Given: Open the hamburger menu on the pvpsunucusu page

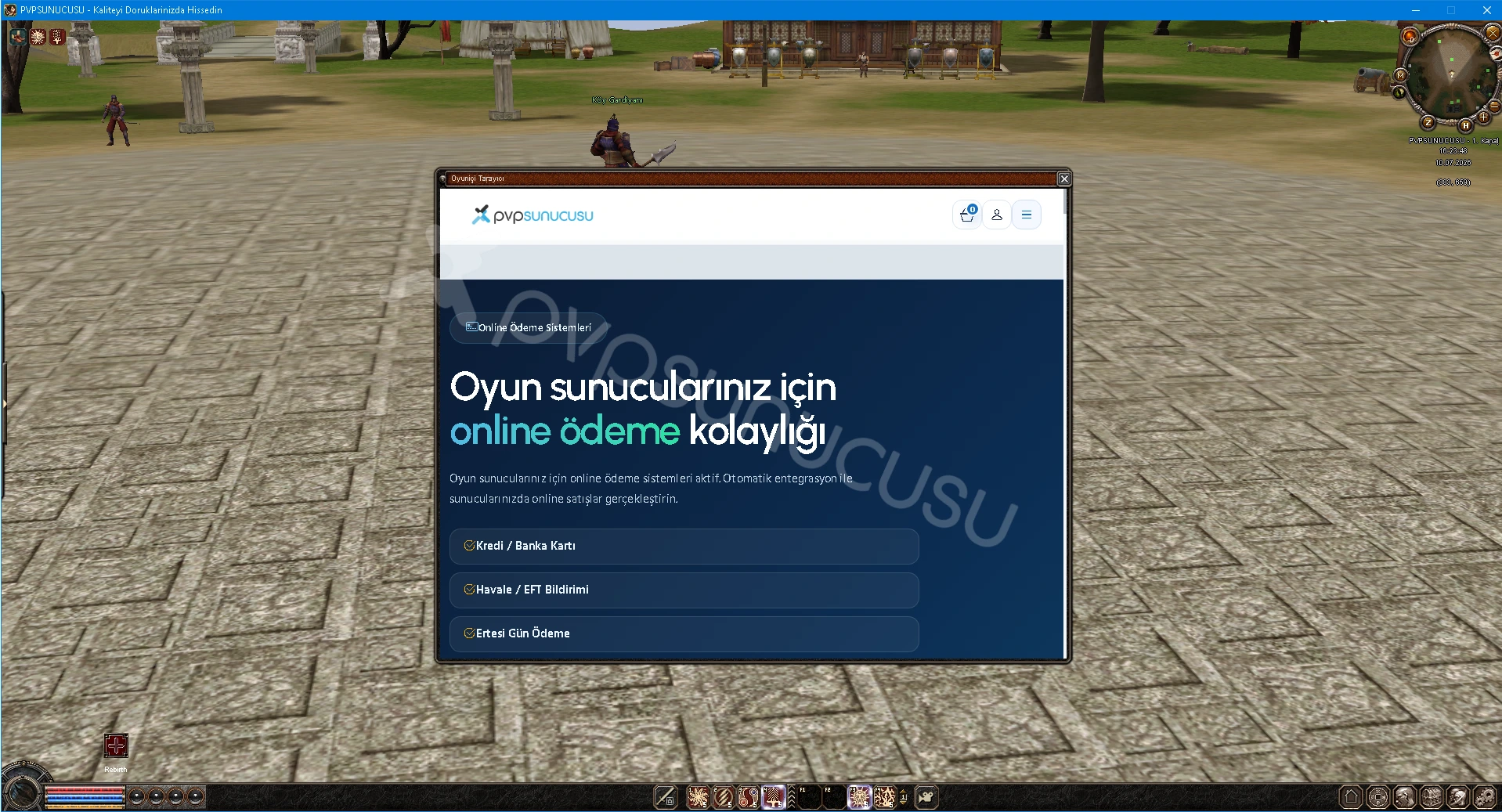Looking at the screenshot, I should point(1026,215).
